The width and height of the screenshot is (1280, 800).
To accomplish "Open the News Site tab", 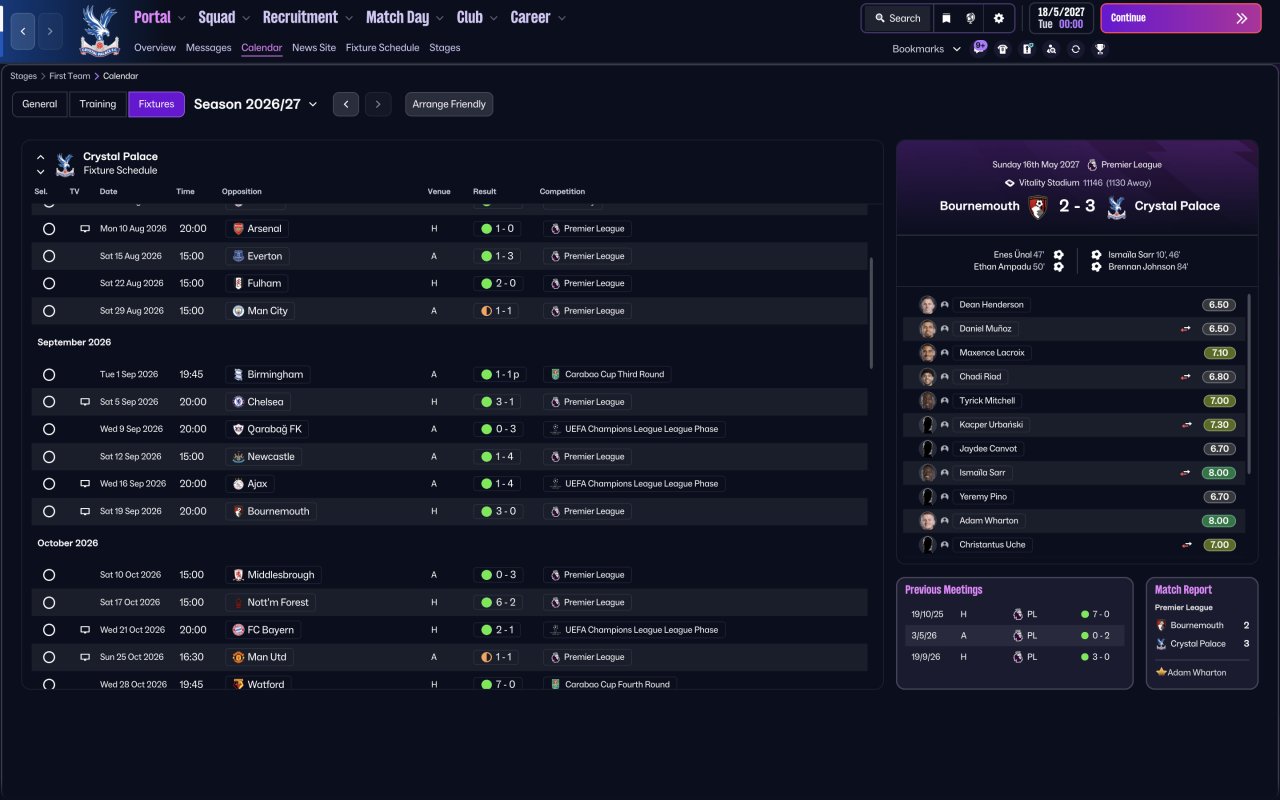I will (314, 48).
